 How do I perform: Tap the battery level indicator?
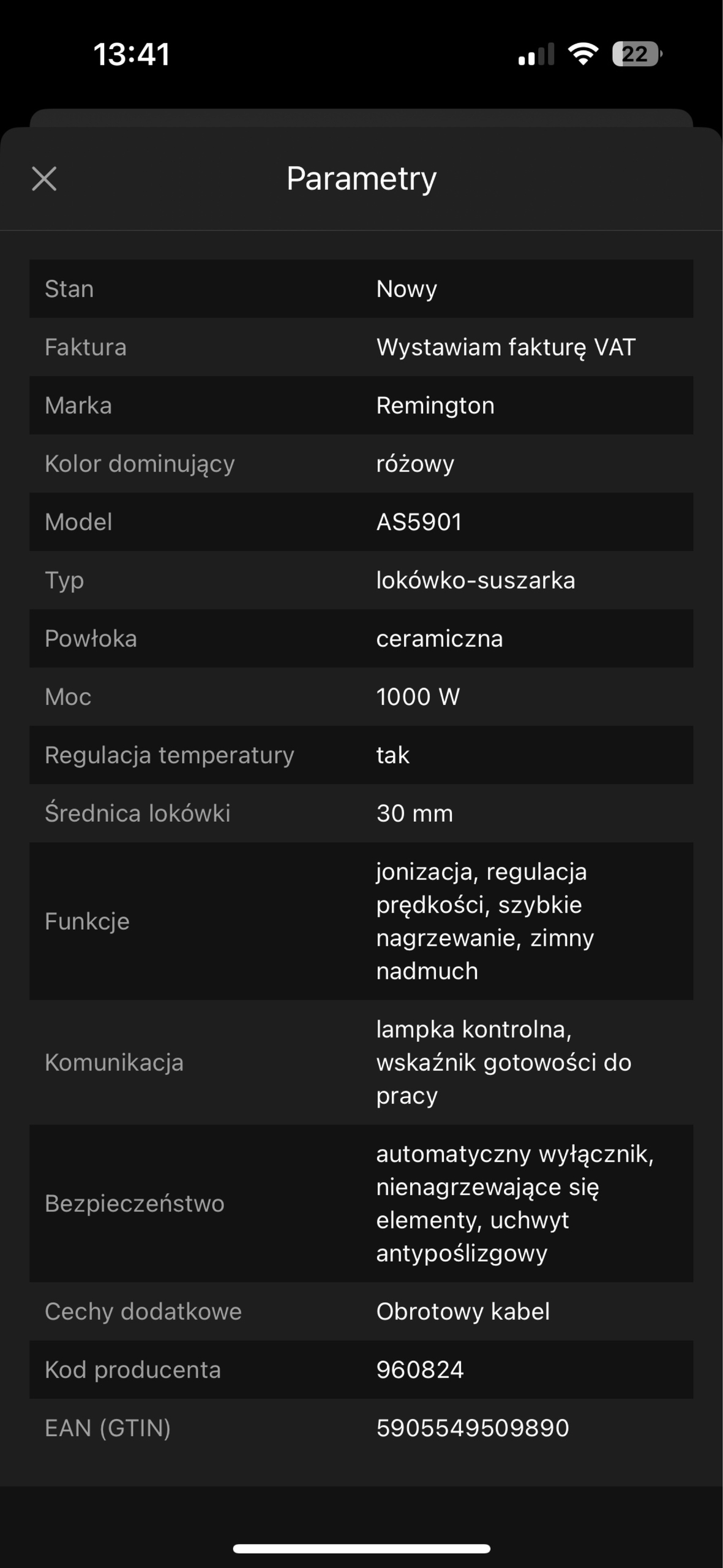(637, 54)
